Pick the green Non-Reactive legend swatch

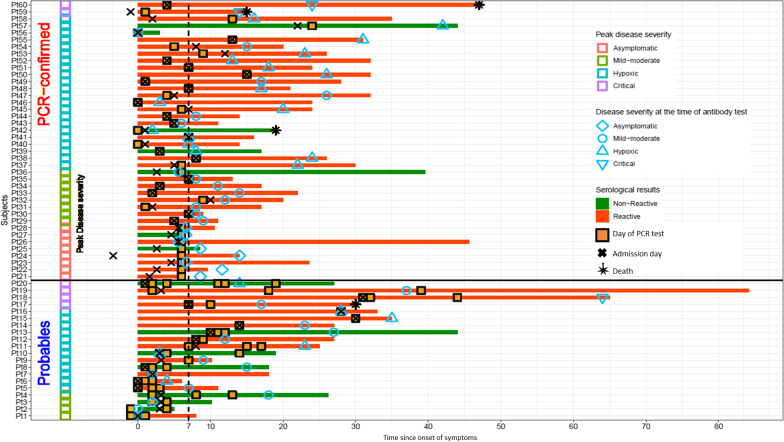click(602, 203)
